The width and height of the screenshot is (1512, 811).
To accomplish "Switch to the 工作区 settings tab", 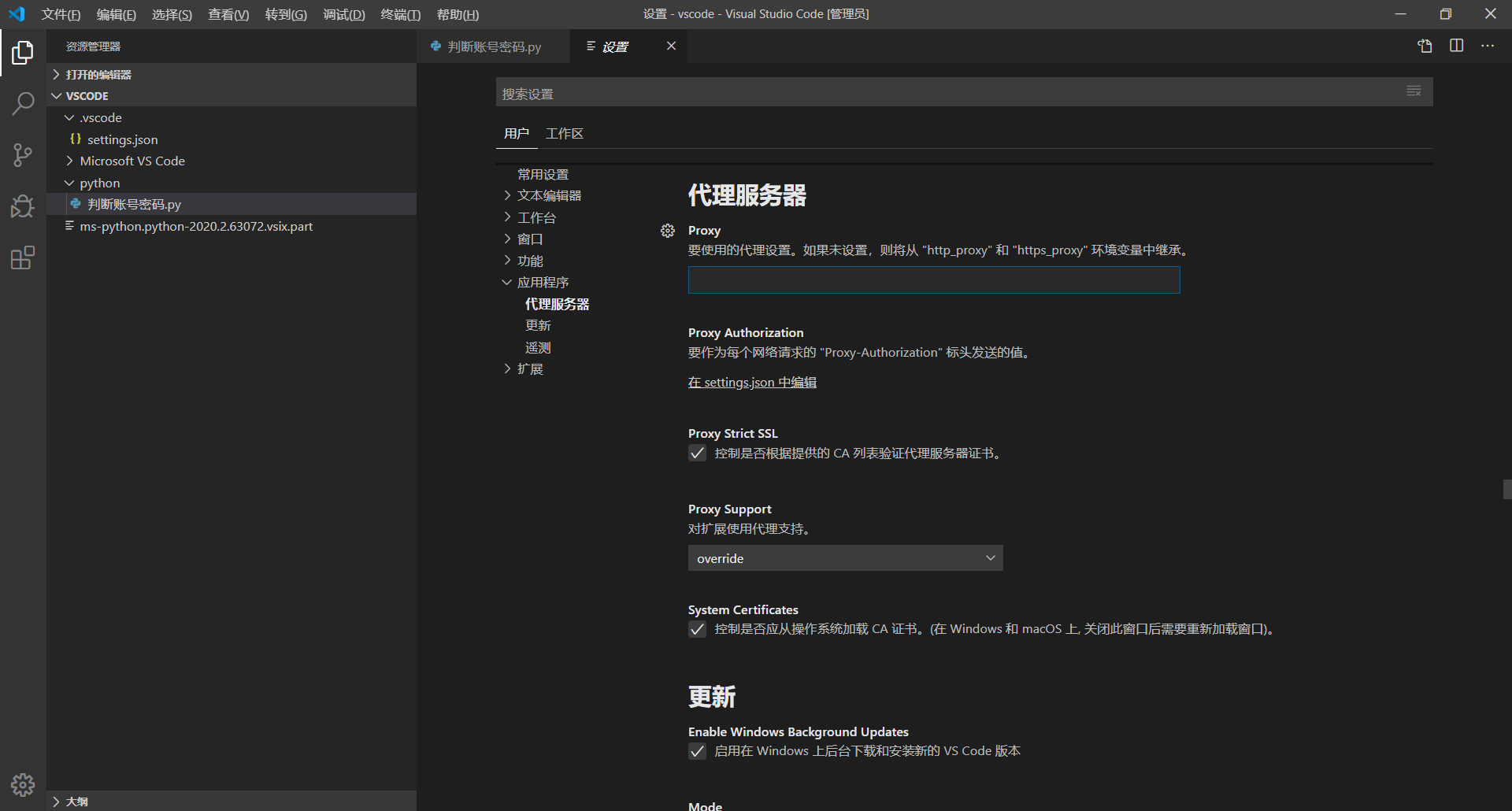I will 564,133.
